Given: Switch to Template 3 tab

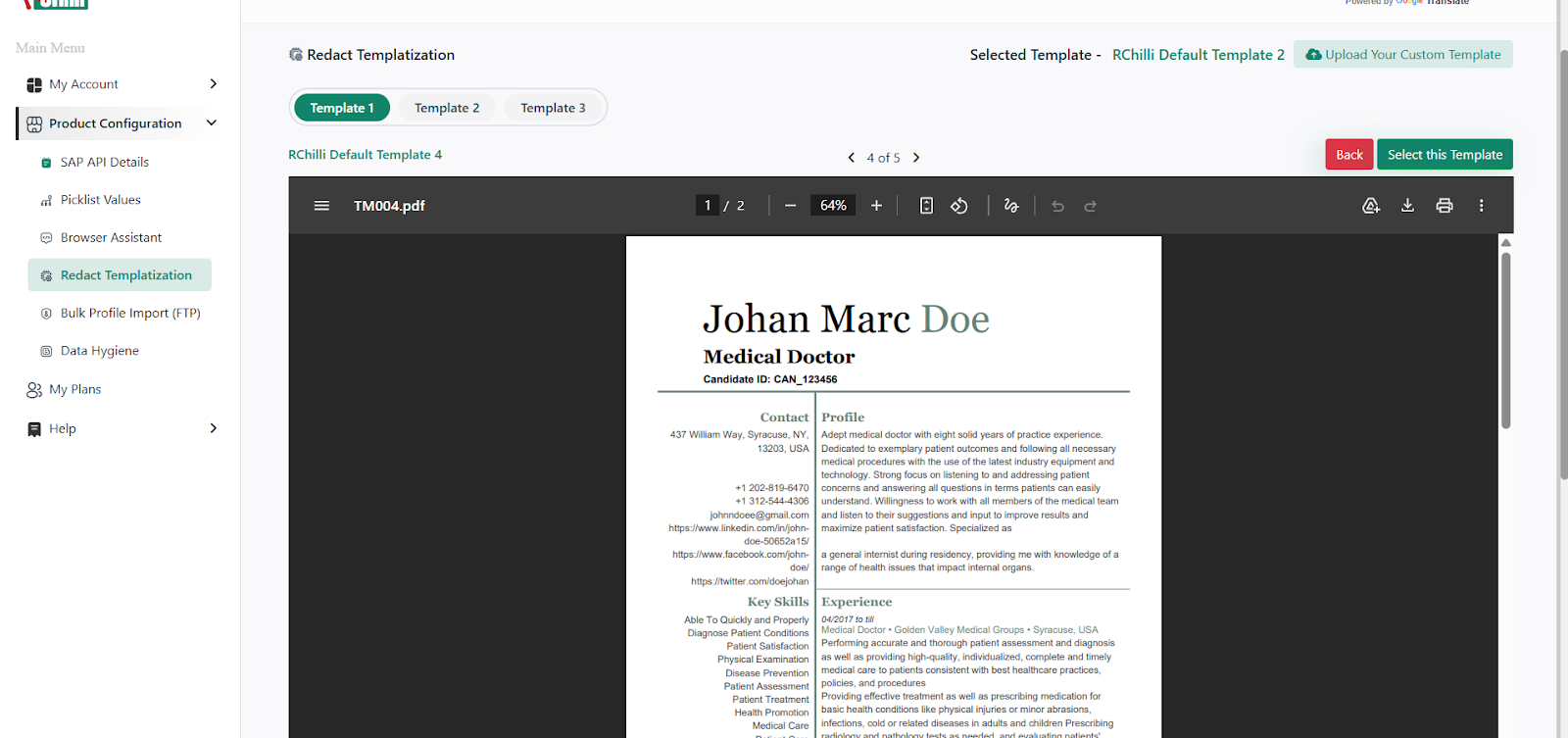Looking at the screenshot, I should (x=553, y=108).
